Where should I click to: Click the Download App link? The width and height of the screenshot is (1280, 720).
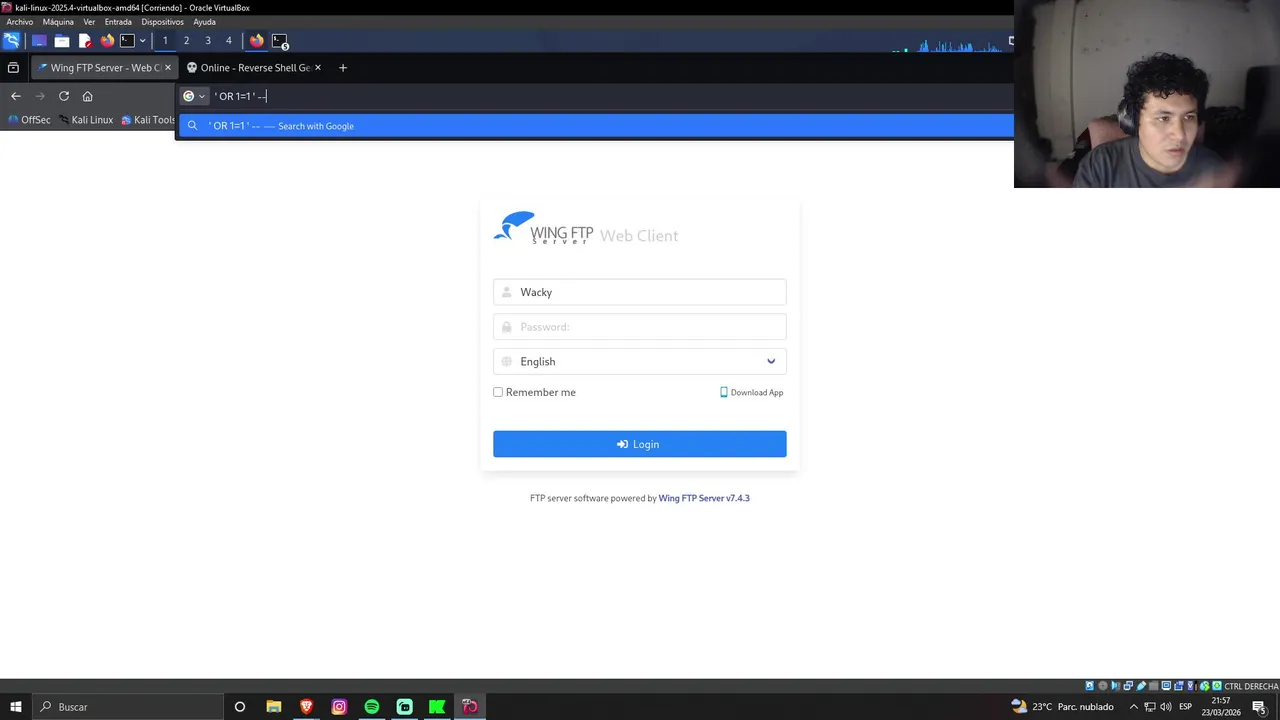[752, 392]
